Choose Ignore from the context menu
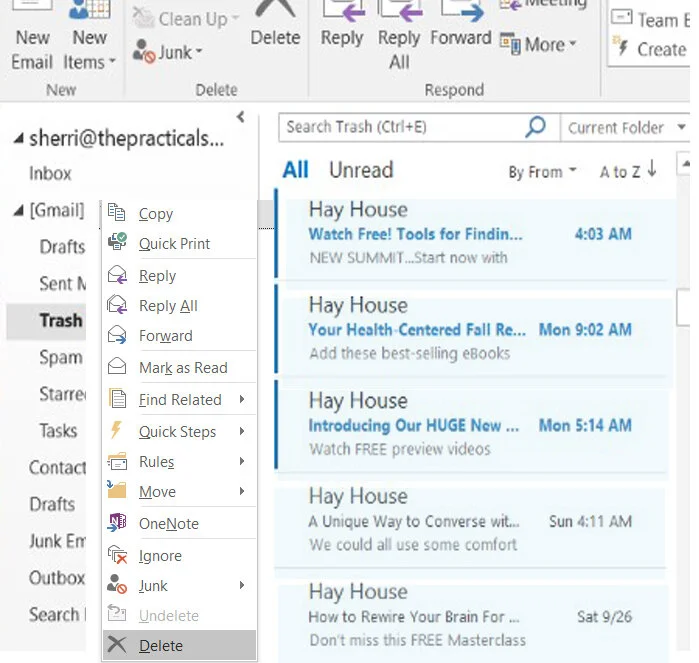The height and width of the screenshot is (663, 699). click(179, 556)
